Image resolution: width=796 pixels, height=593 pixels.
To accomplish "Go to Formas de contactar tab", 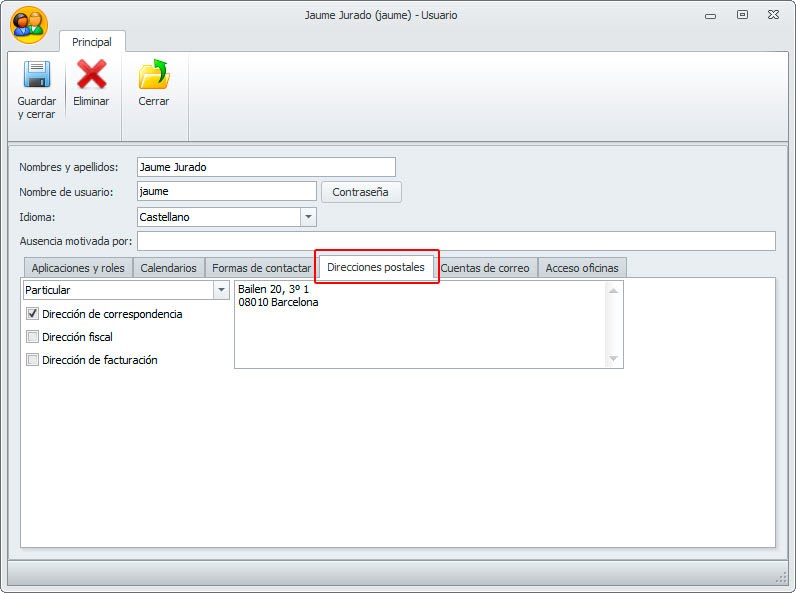I will (x=261, y=268).
